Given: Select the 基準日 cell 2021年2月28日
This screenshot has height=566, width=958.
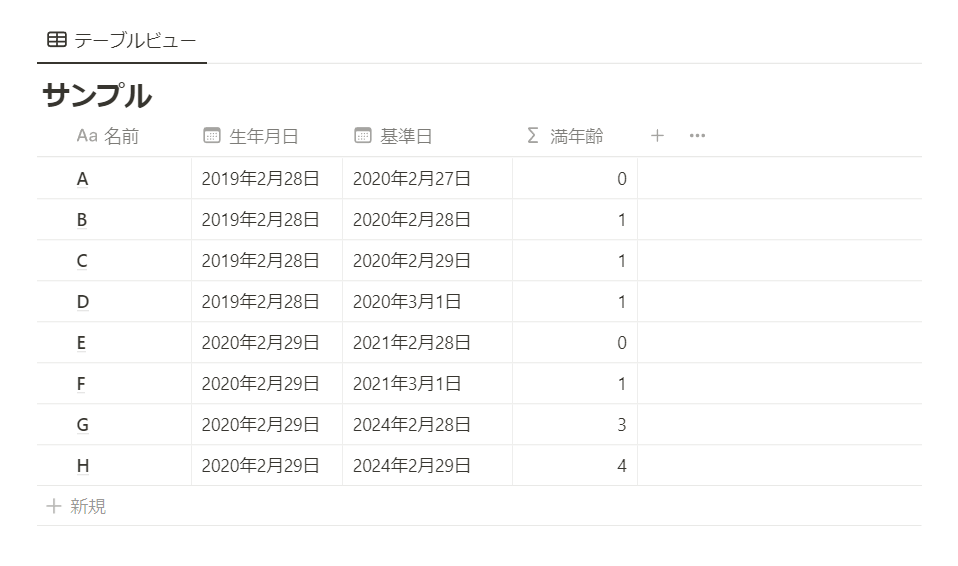Looking at the screenshot, I should coord(427,342).
